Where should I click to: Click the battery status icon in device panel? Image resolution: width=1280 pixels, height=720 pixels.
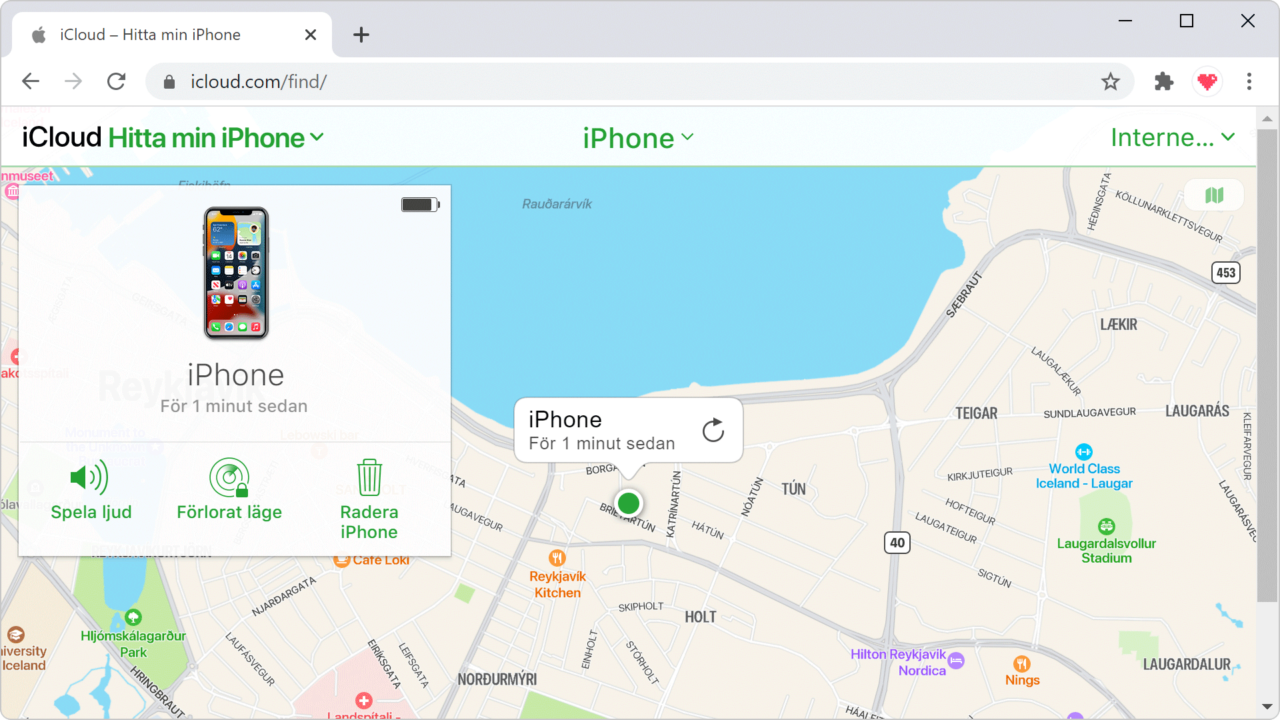click(420, 205)
